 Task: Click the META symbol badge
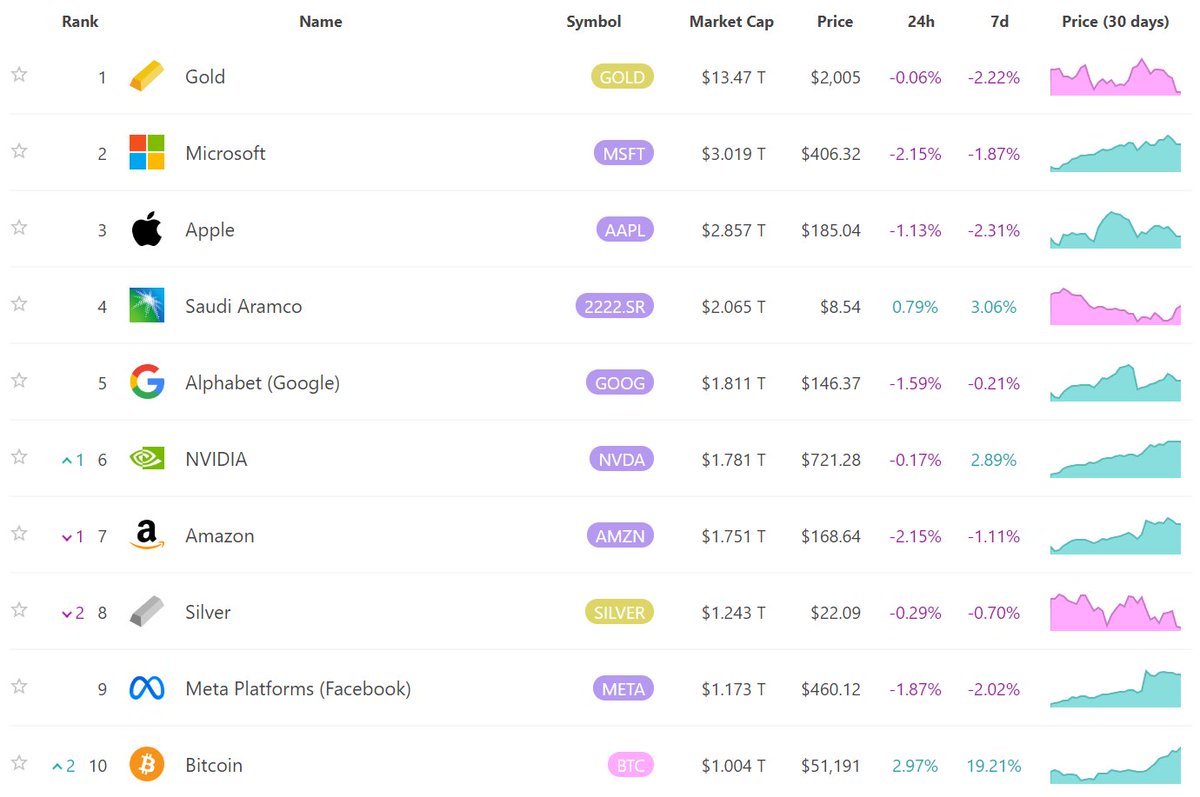623,689
